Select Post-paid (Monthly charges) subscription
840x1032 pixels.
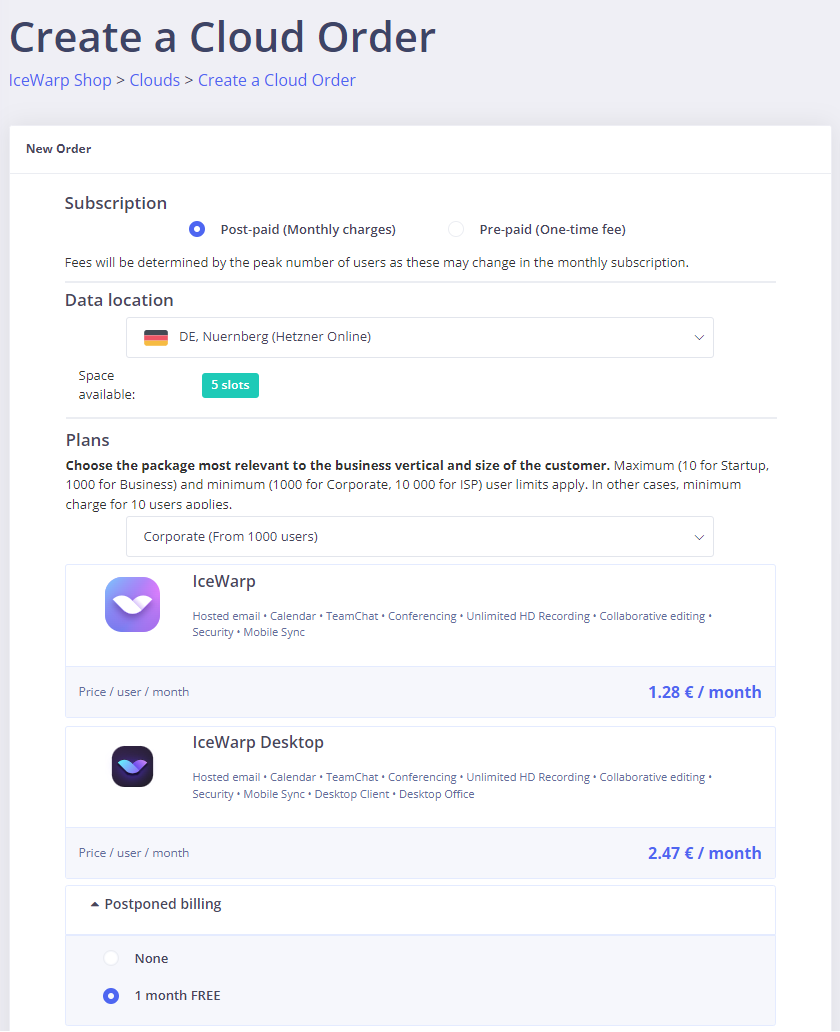pyautogui.click(x=197, y=229)
